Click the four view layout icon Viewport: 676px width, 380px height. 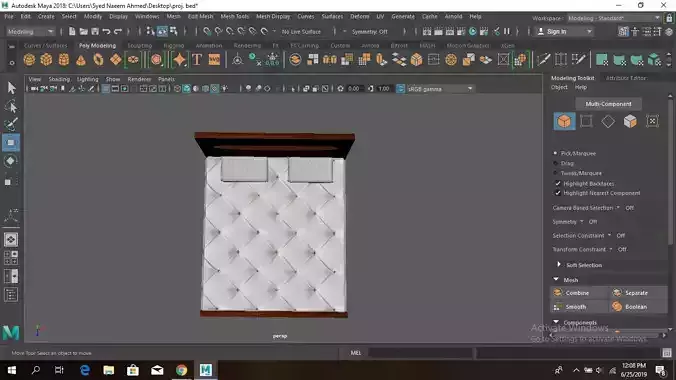pyautogui.click(x=11, y=258)
